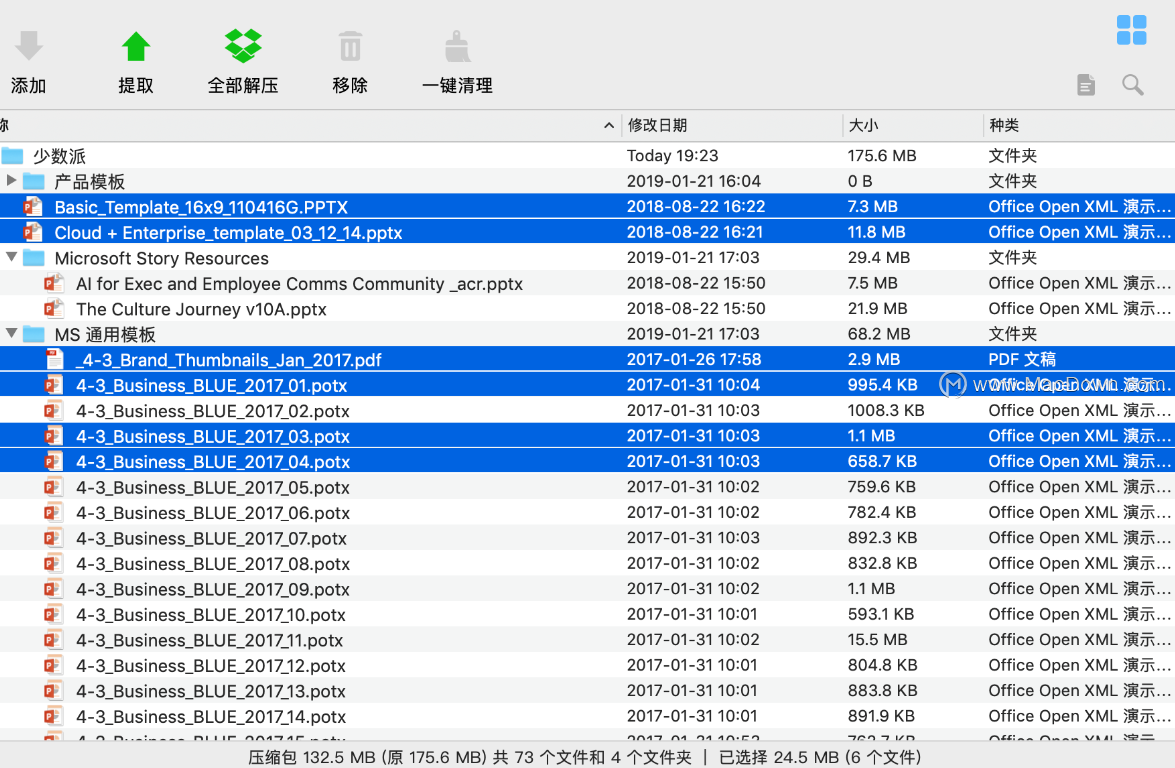Collapse the MS 通用模板 folder

[x=11, y=333]
